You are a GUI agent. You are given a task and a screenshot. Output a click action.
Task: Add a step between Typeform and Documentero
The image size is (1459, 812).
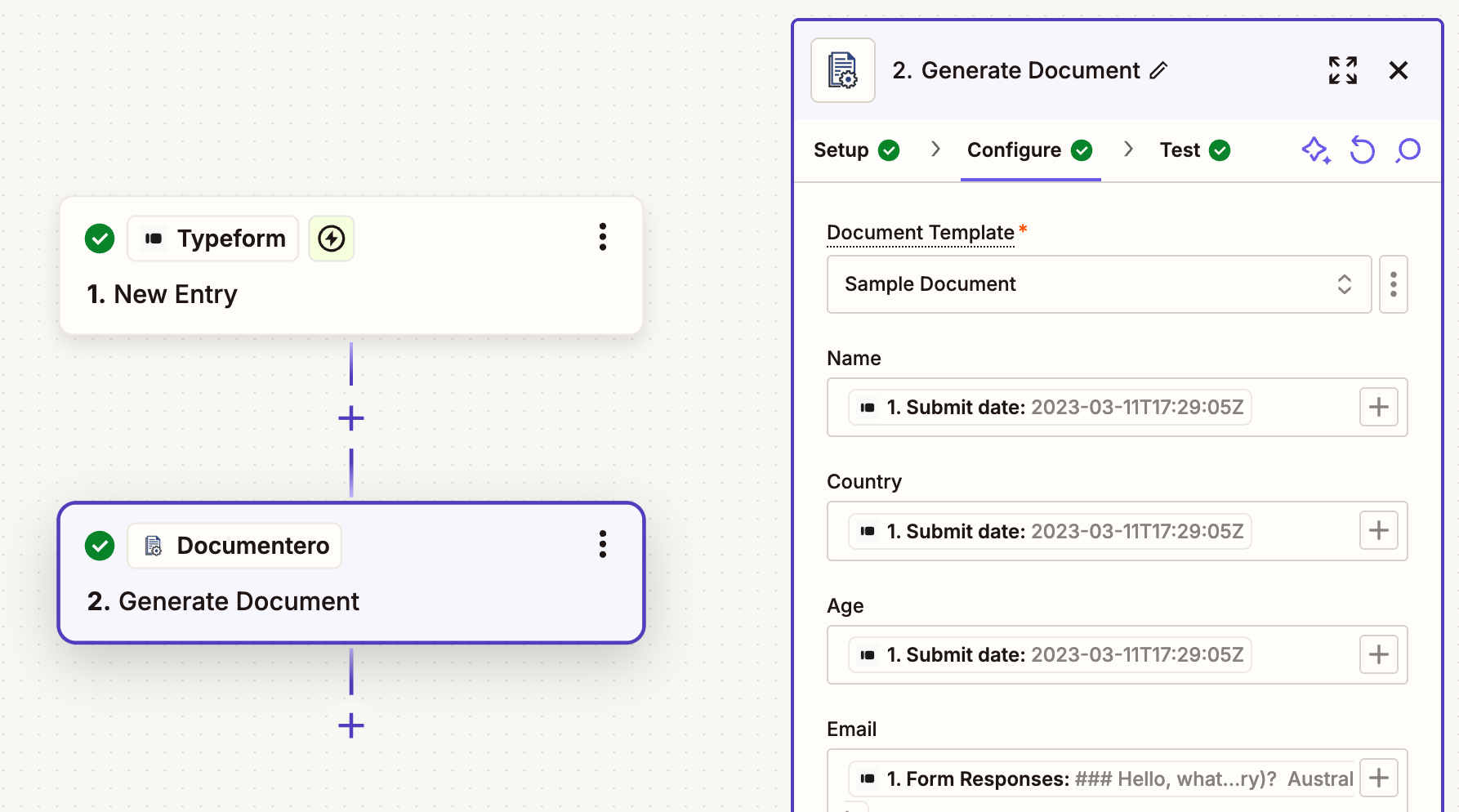point(351,418)
